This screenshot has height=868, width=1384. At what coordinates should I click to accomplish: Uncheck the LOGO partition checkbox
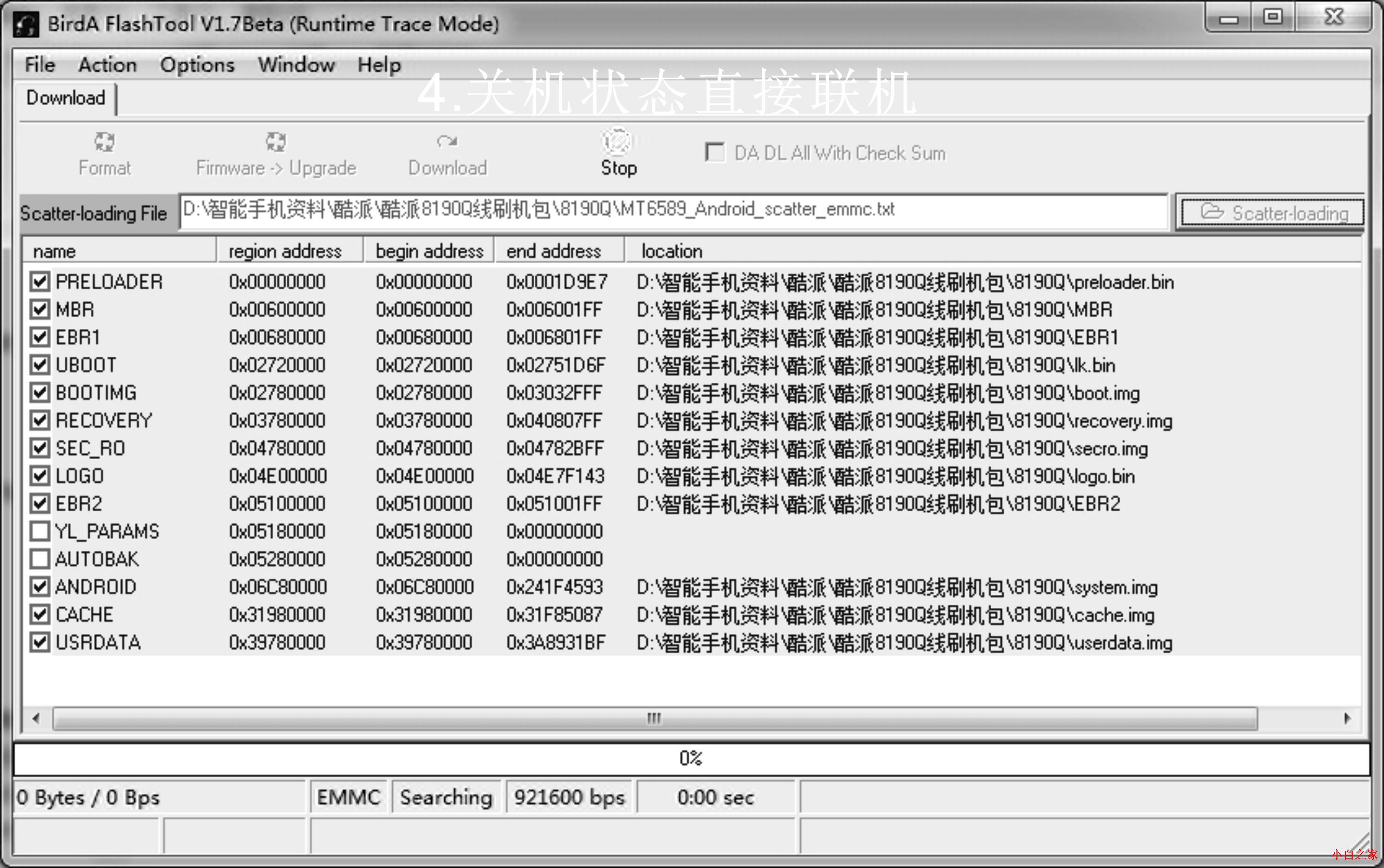tap(40, 476)
